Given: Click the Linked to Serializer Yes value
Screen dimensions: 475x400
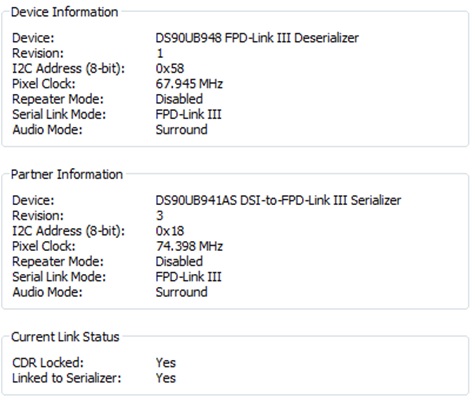Looking at the screenshot, I should 165,378.
